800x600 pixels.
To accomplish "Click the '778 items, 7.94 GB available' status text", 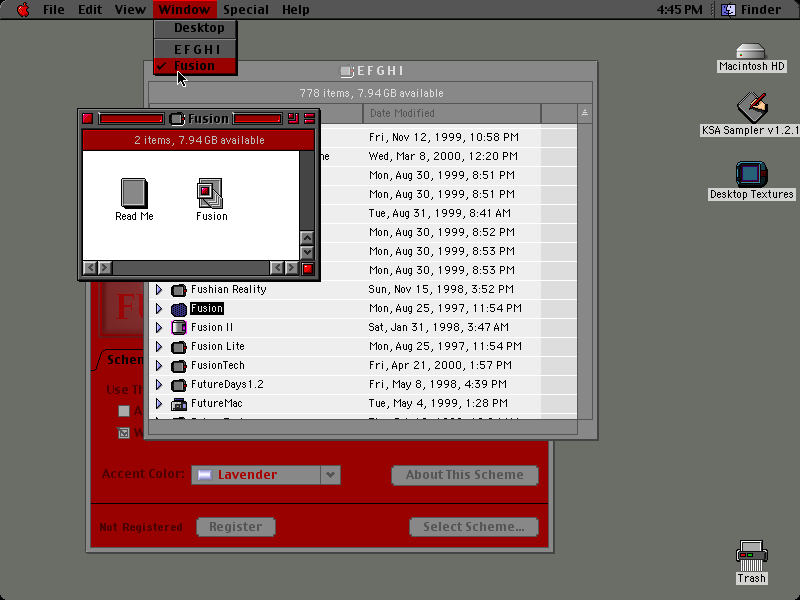I will [371, 93].
